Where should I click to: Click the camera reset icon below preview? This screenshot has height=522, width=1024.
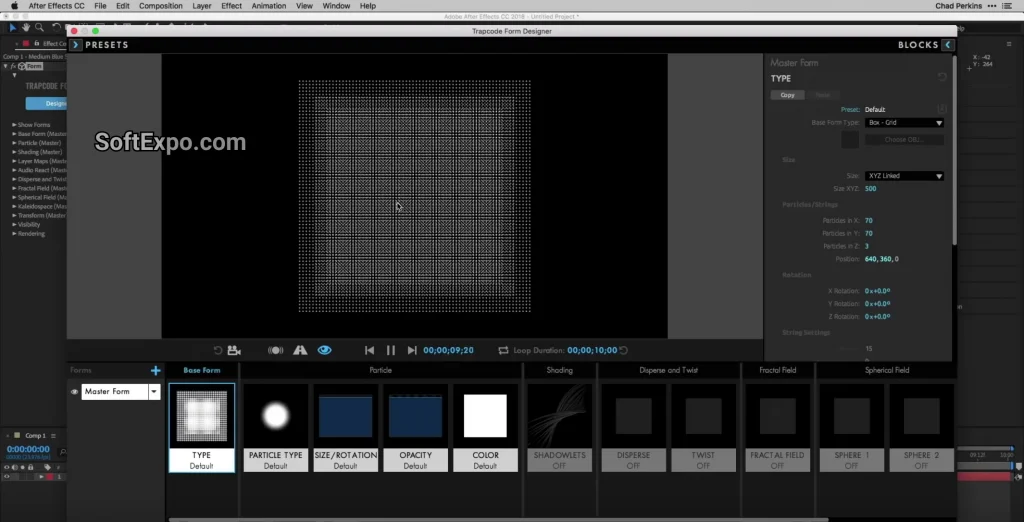(x=218, y=350)
